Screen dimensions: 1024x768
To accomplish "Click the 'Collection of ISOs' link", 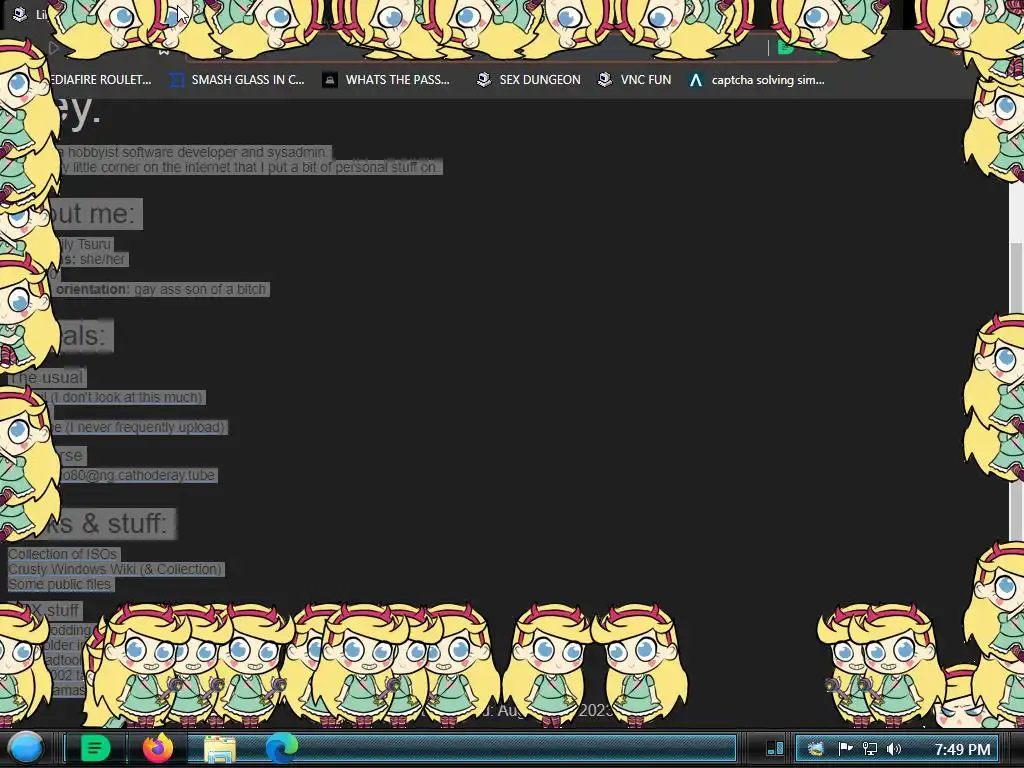I will click(63, 554).
